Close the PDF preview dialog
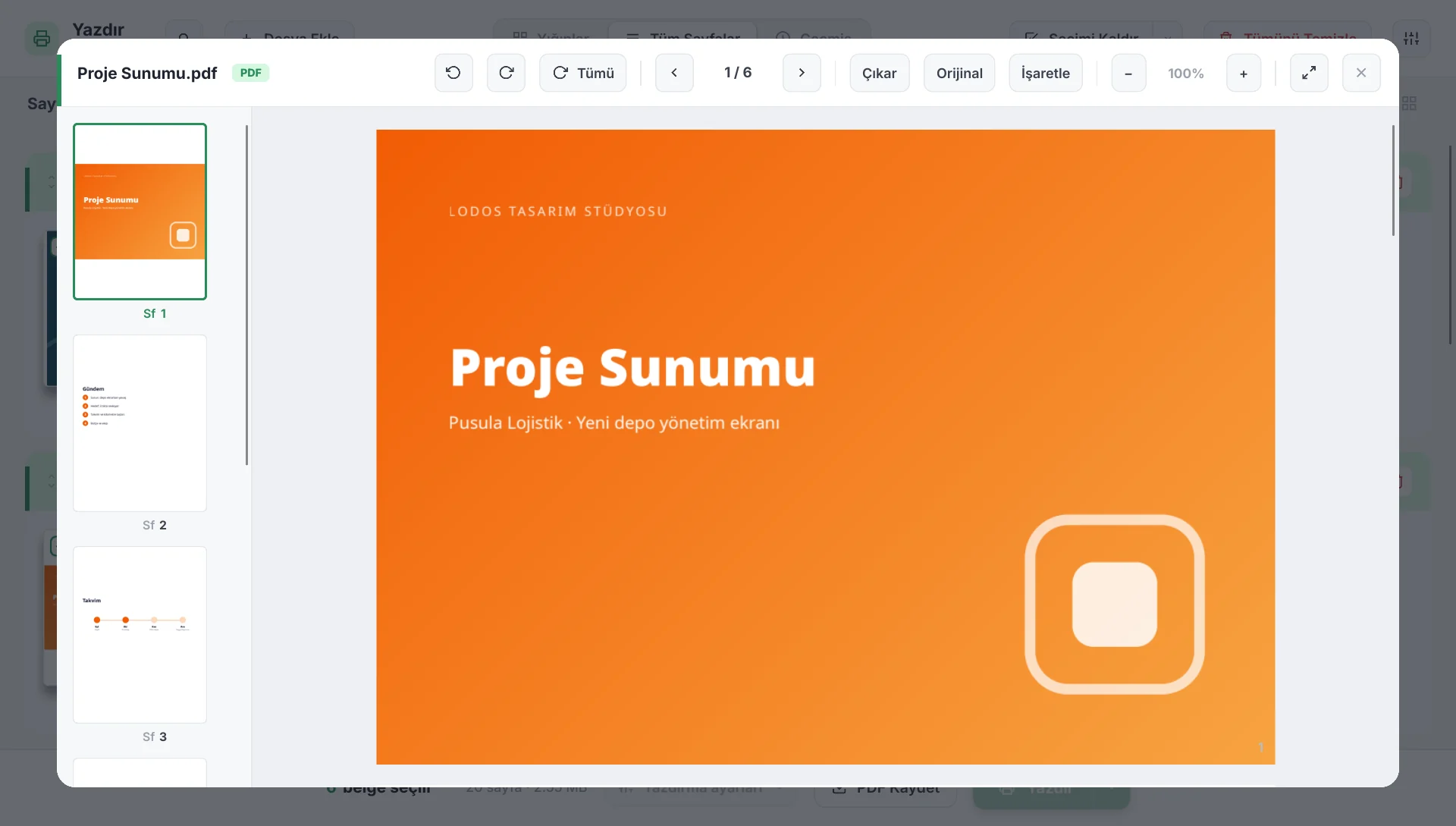The width and height of the screenshot is (1456, 826). click(x=1361, y=73)
